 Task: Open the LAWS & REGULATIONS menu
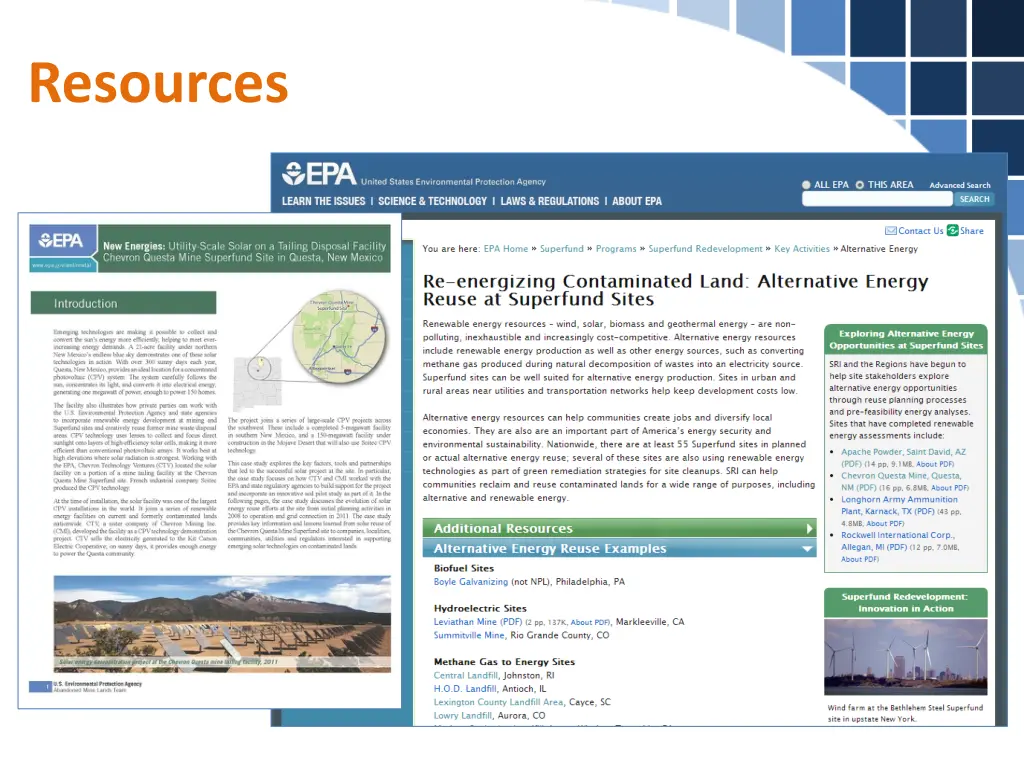[549, 201]
